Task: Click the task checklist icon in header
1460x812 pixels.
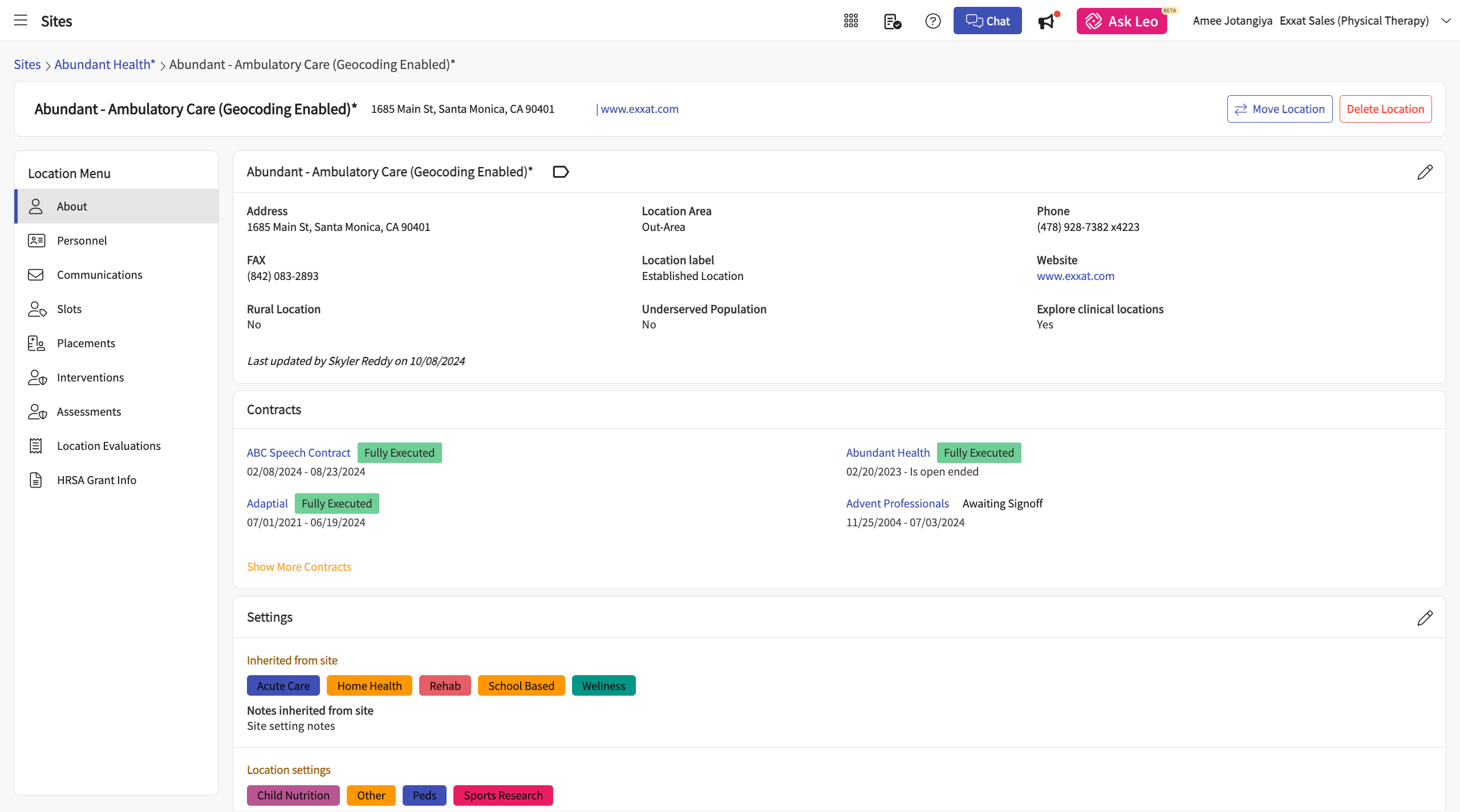Action: pos(892,21)
